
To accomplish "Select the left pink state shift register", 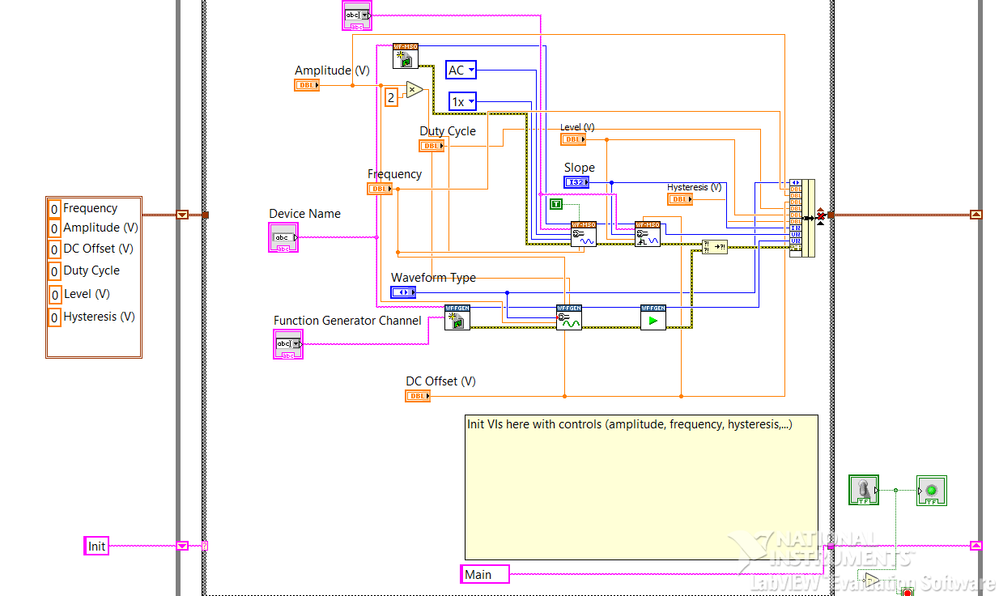I will point(182,546).
